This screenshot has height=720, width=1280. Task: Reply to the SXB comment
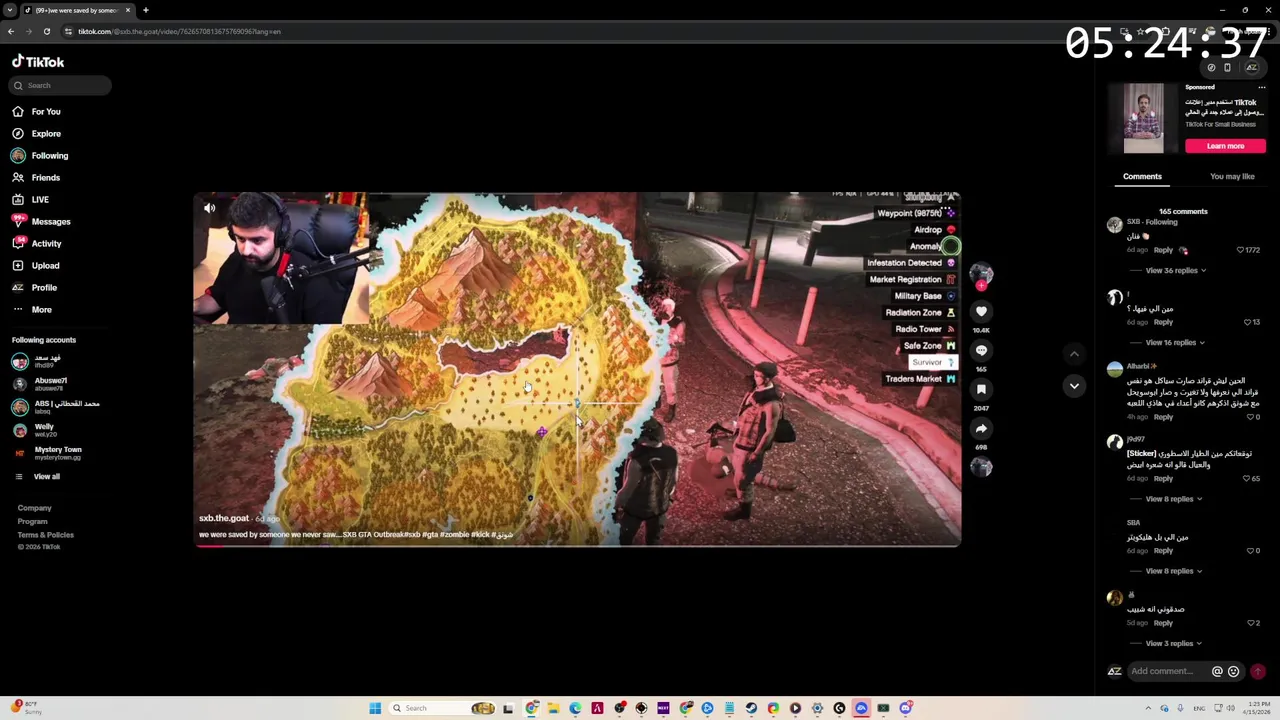click(x=1163, y=250)
